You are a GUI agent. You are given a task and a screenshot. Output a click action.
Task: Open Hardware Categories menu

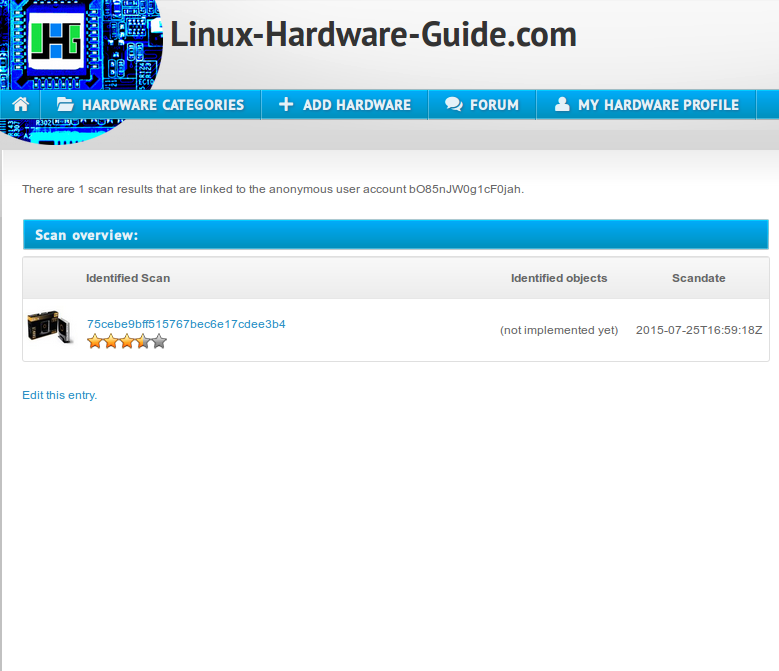[x=151, y=105]
